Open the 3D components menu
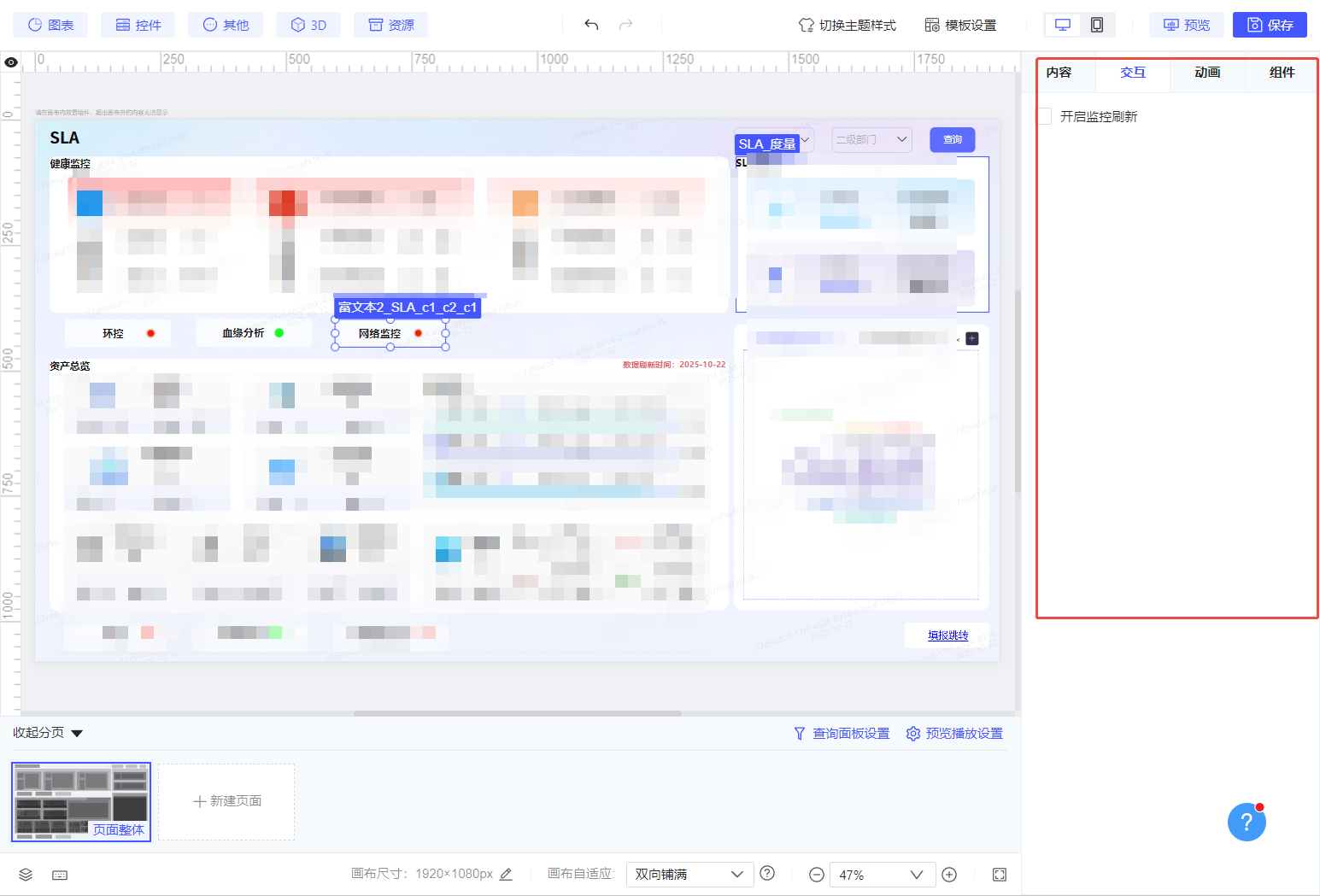This screenshot has height=896, width=1320. [x=308, y=25]
